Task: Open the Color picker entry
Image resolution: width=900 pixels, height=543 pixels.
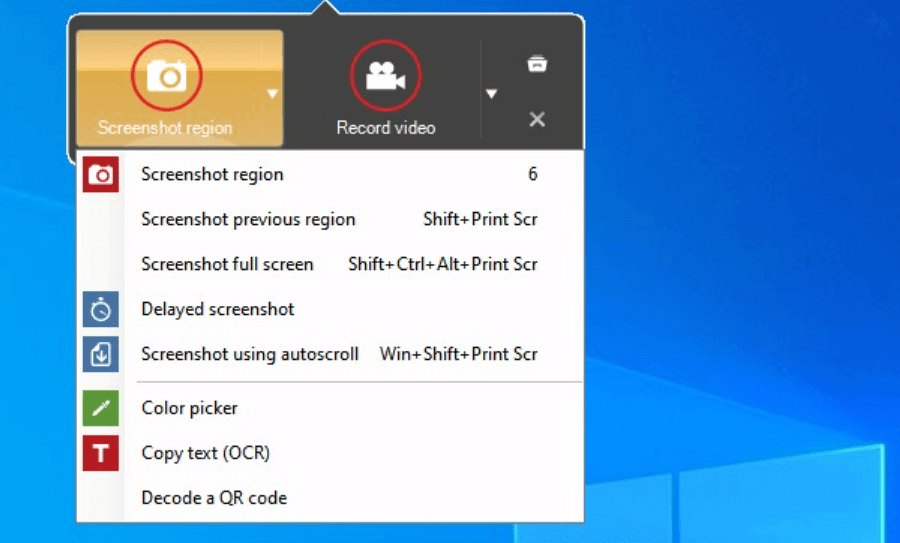Action: [331, 408]
